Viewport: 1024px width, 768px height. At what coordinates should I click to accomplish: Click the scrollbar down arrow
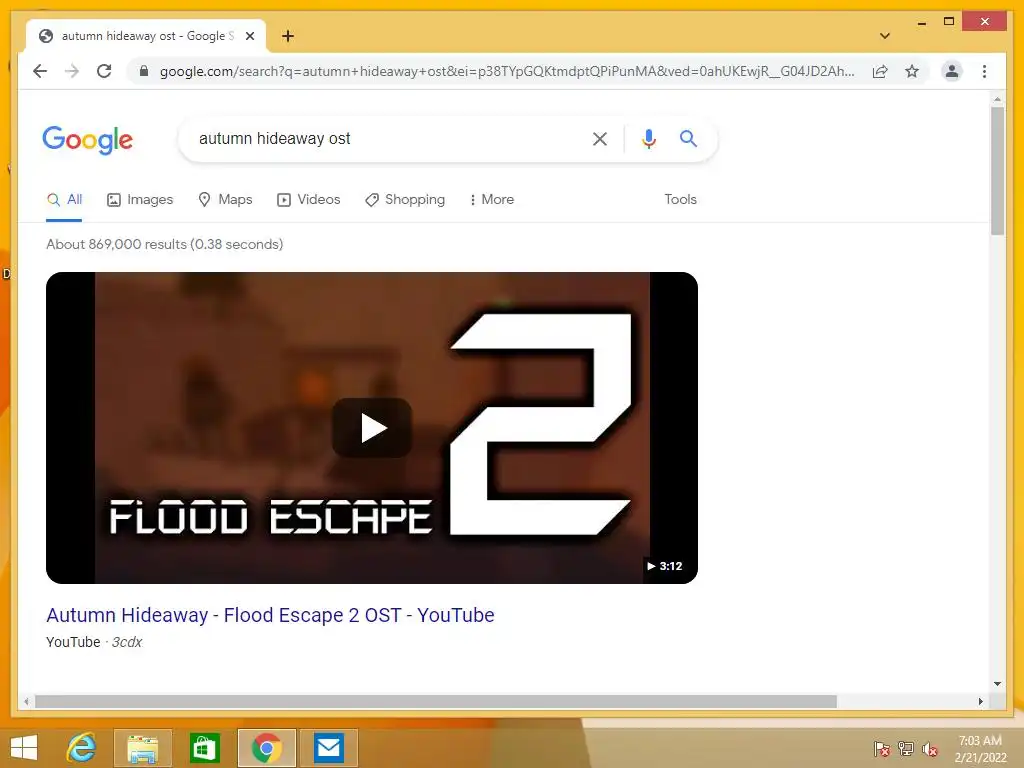click(x=997, y=684)
